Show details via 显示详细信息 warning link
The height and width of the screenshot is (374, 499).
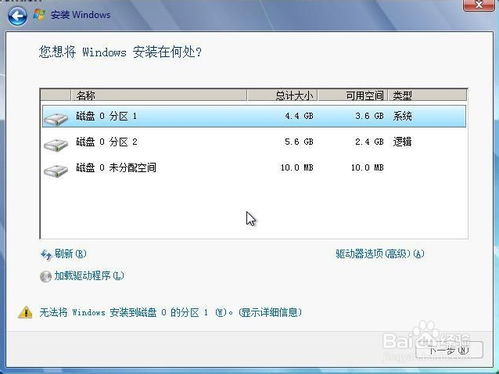(270, 312)
